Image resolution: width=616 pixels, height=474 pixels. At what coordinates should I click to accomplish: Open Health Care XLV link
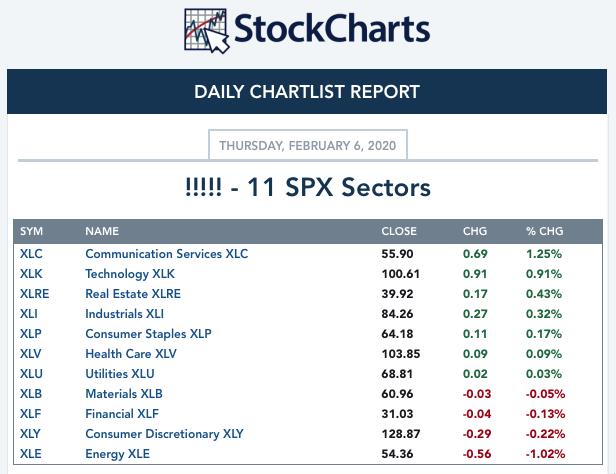[x=131, y=354]
